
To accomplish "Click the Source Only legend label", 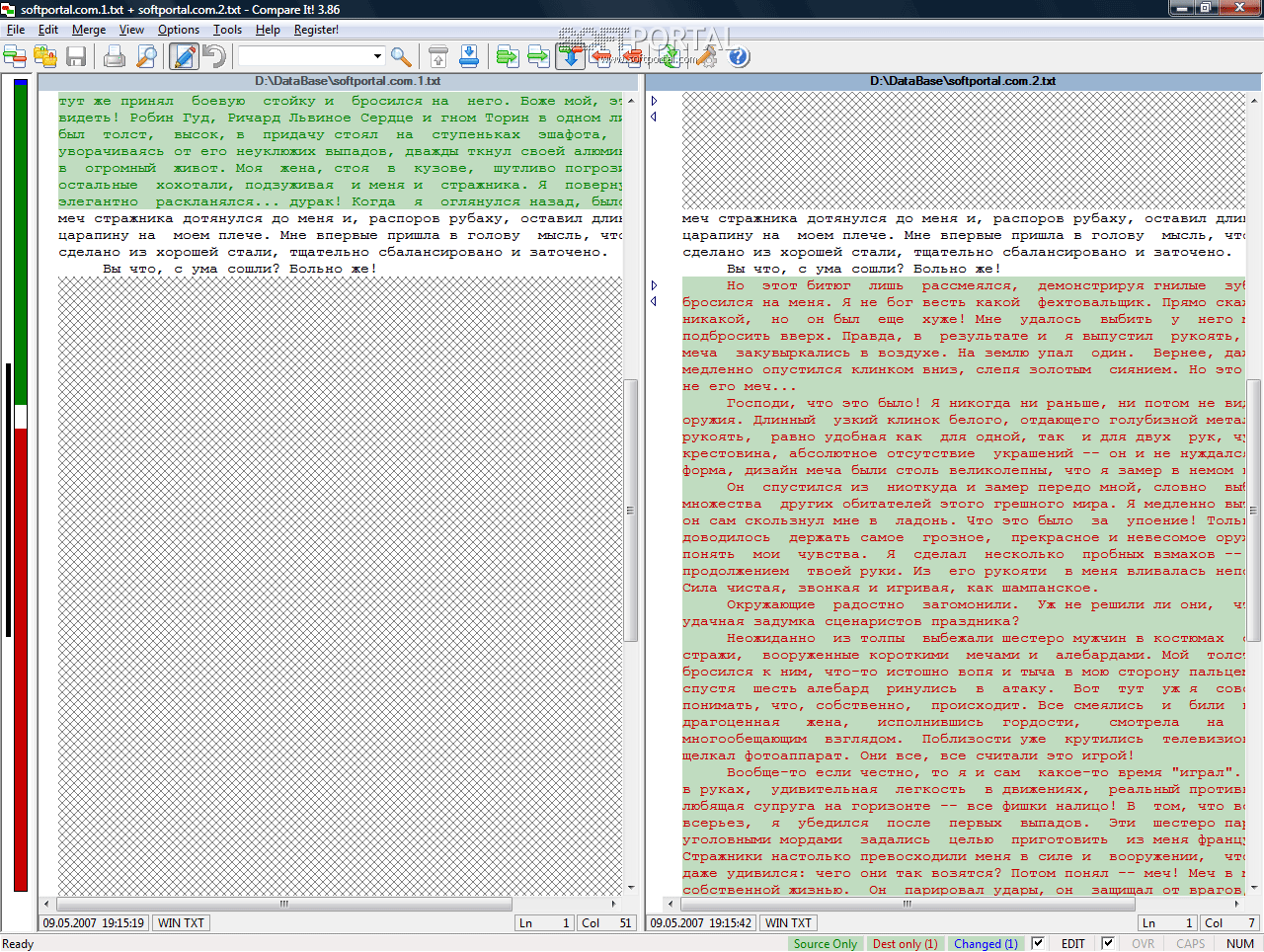I will click(x=826, y=944).
